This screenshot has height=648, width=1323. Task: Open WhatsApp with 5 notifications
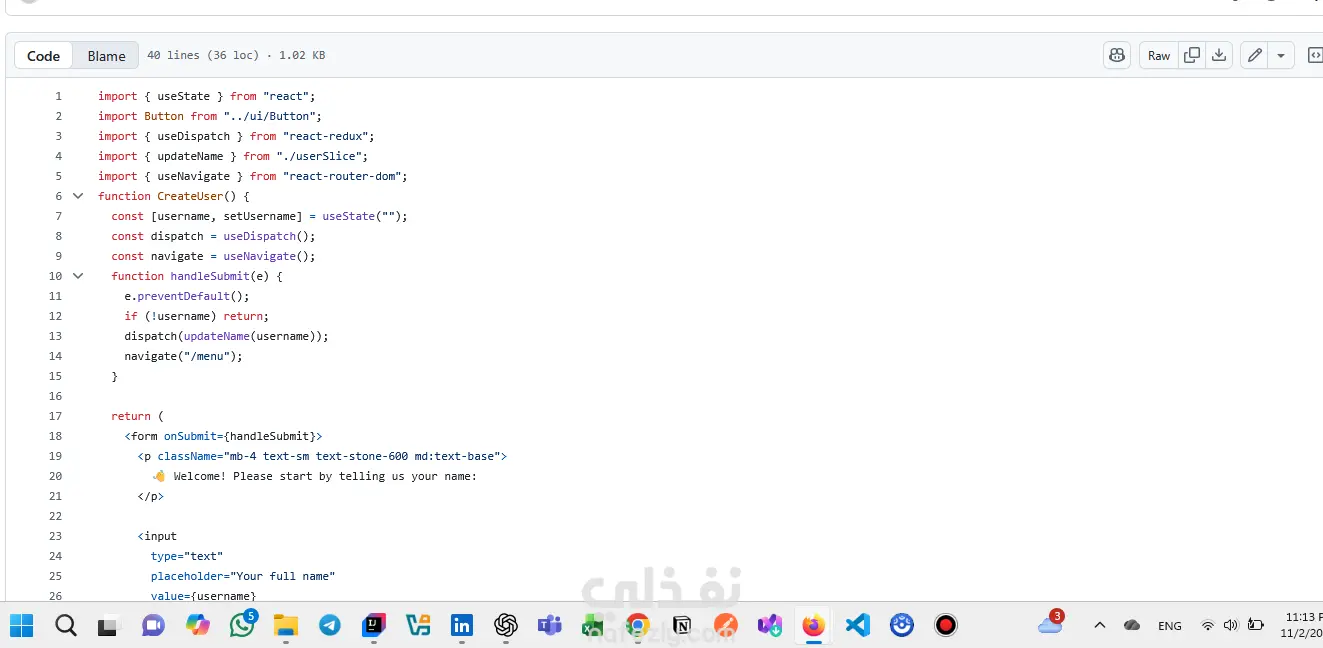pyautogui.click(x=243, y=625)
